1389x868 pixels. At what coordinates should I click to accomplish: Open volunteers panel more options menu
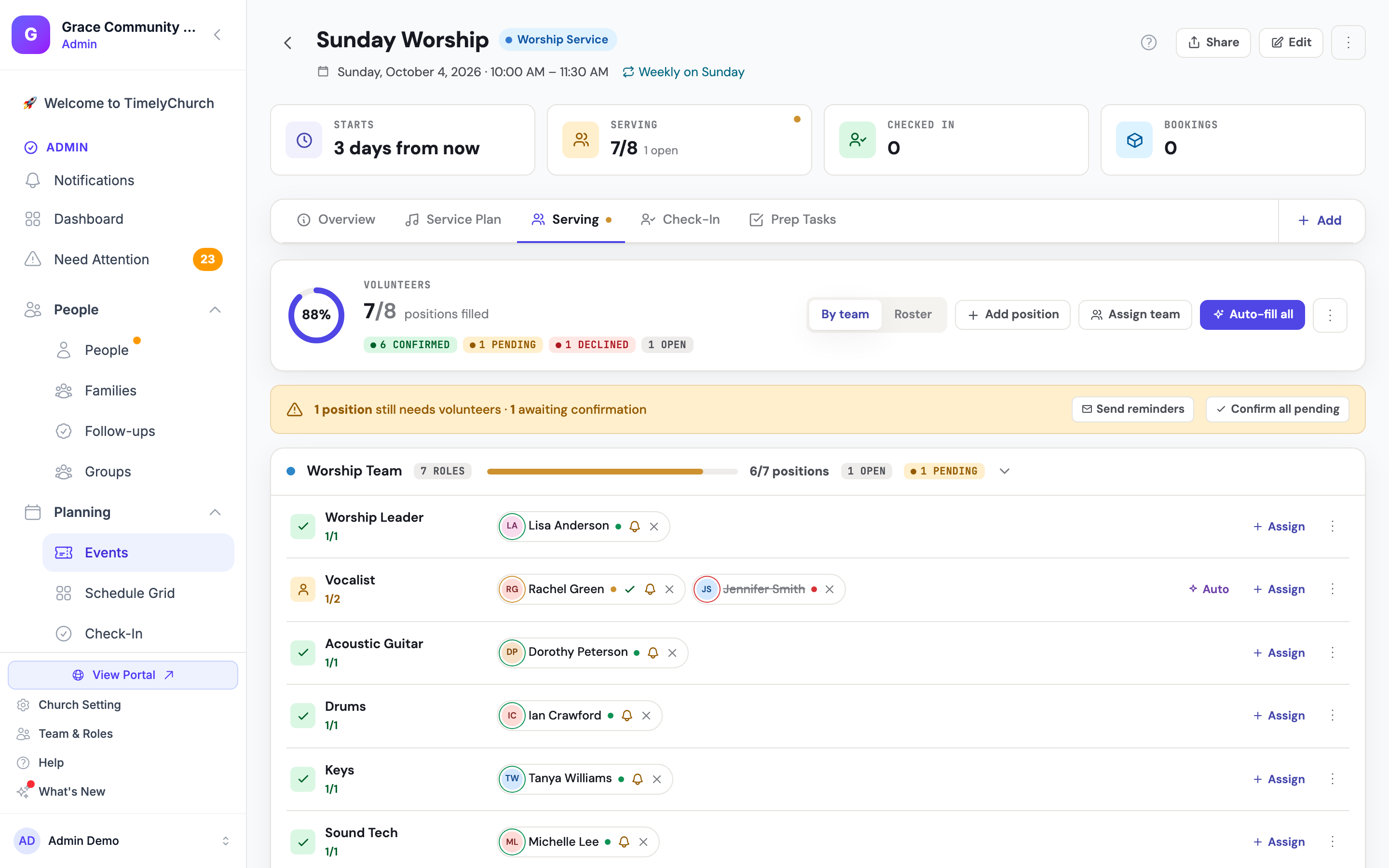1330,314
